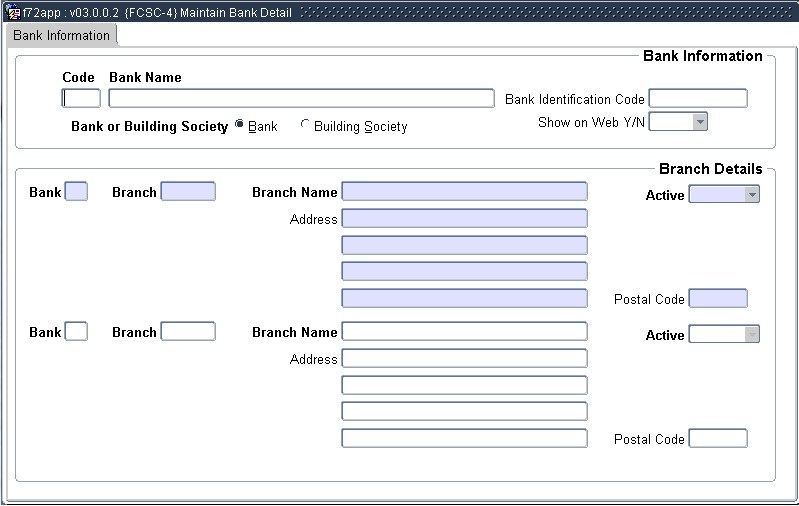Focus second branch Address line one
The image size is (799, 506).
click(x=464, y=358)
